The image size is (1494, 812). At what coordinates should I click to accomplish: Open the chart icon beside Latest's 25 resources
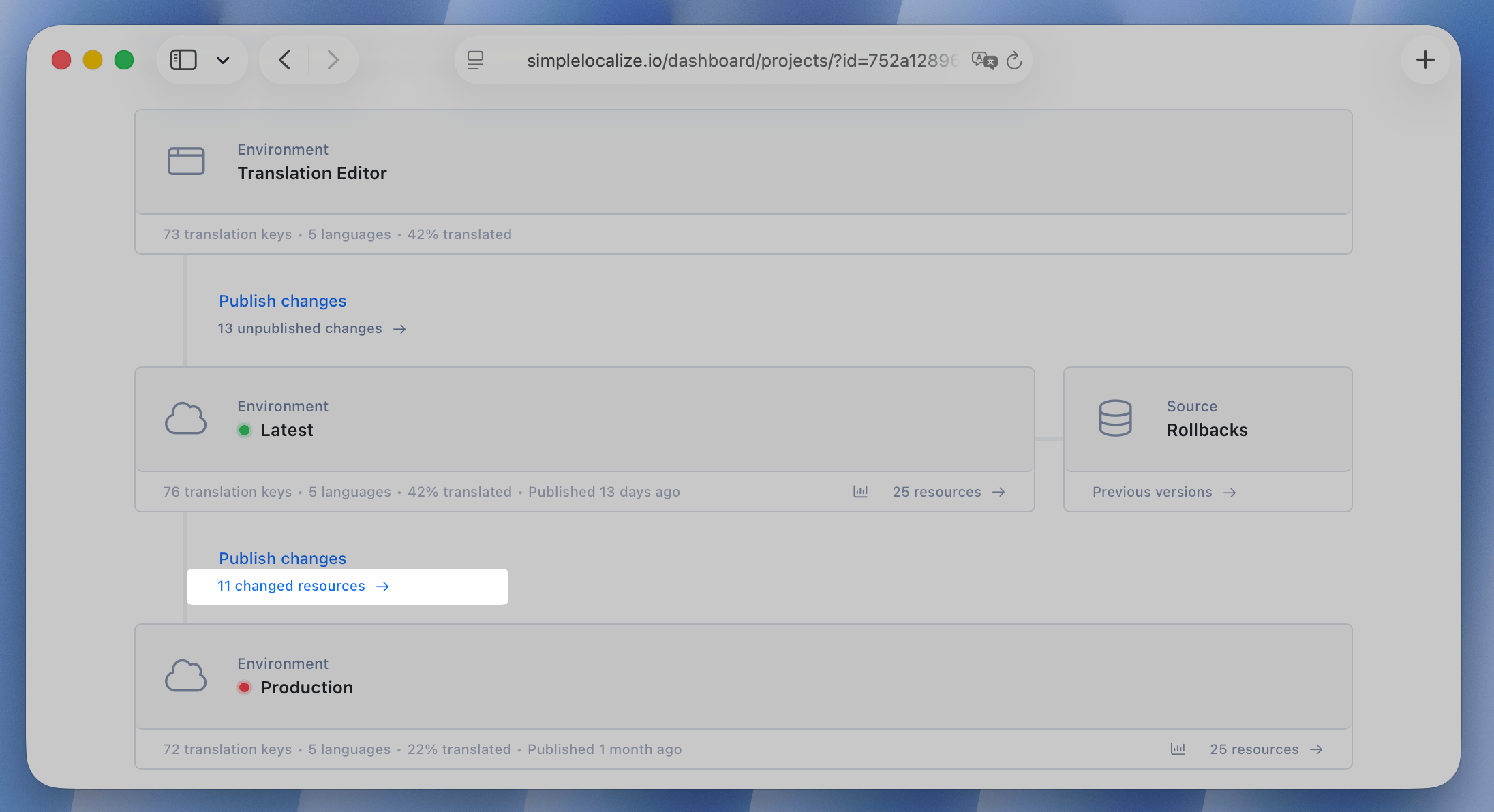pos(860,491)
